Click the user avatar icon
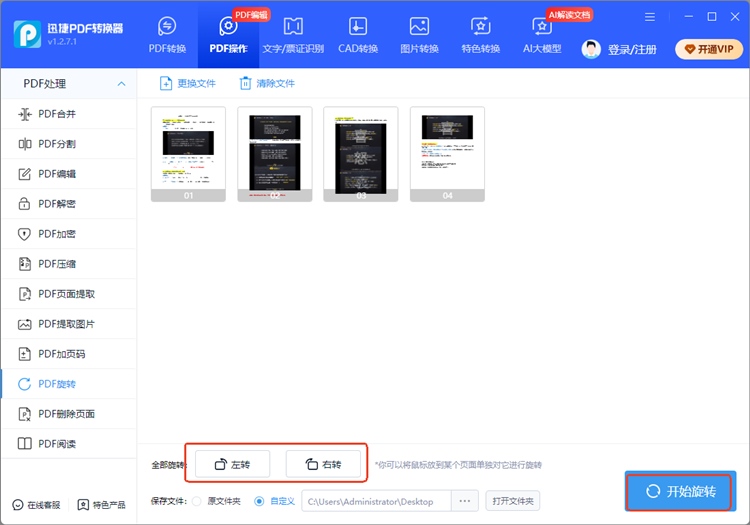 point(591,49)
